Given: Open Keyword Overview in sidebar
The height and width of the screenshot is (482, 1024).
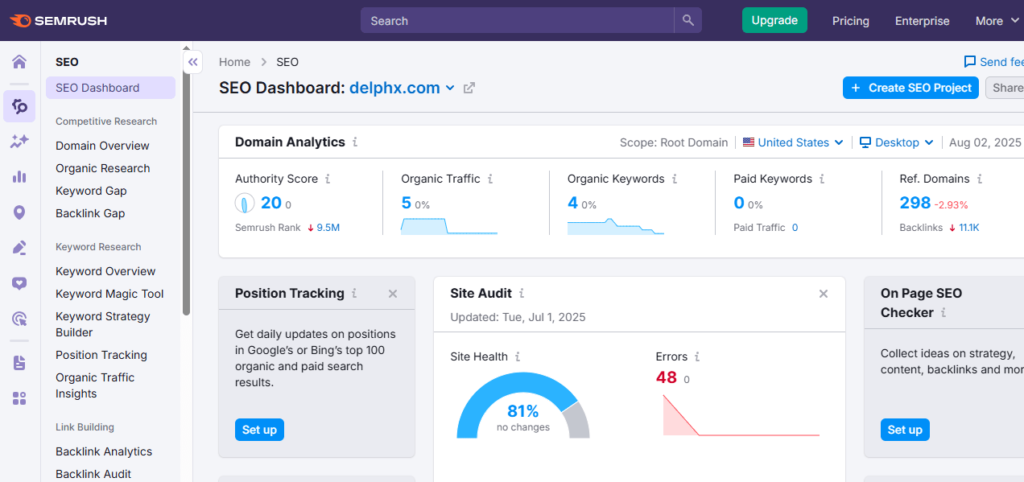Looking at the screenshot, I should 106,271.
